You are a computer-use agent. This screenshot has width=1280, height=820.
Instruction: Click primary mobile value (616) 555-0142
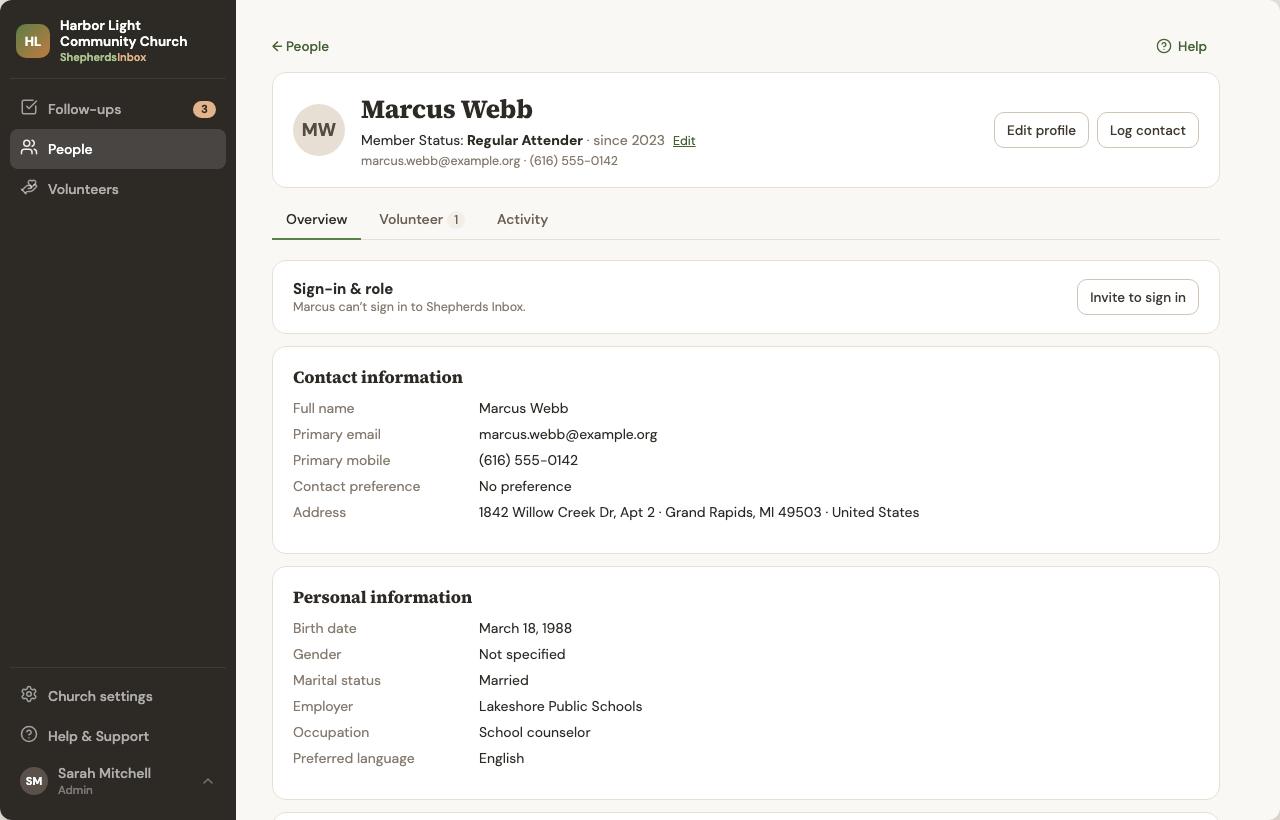pos(528,460)
